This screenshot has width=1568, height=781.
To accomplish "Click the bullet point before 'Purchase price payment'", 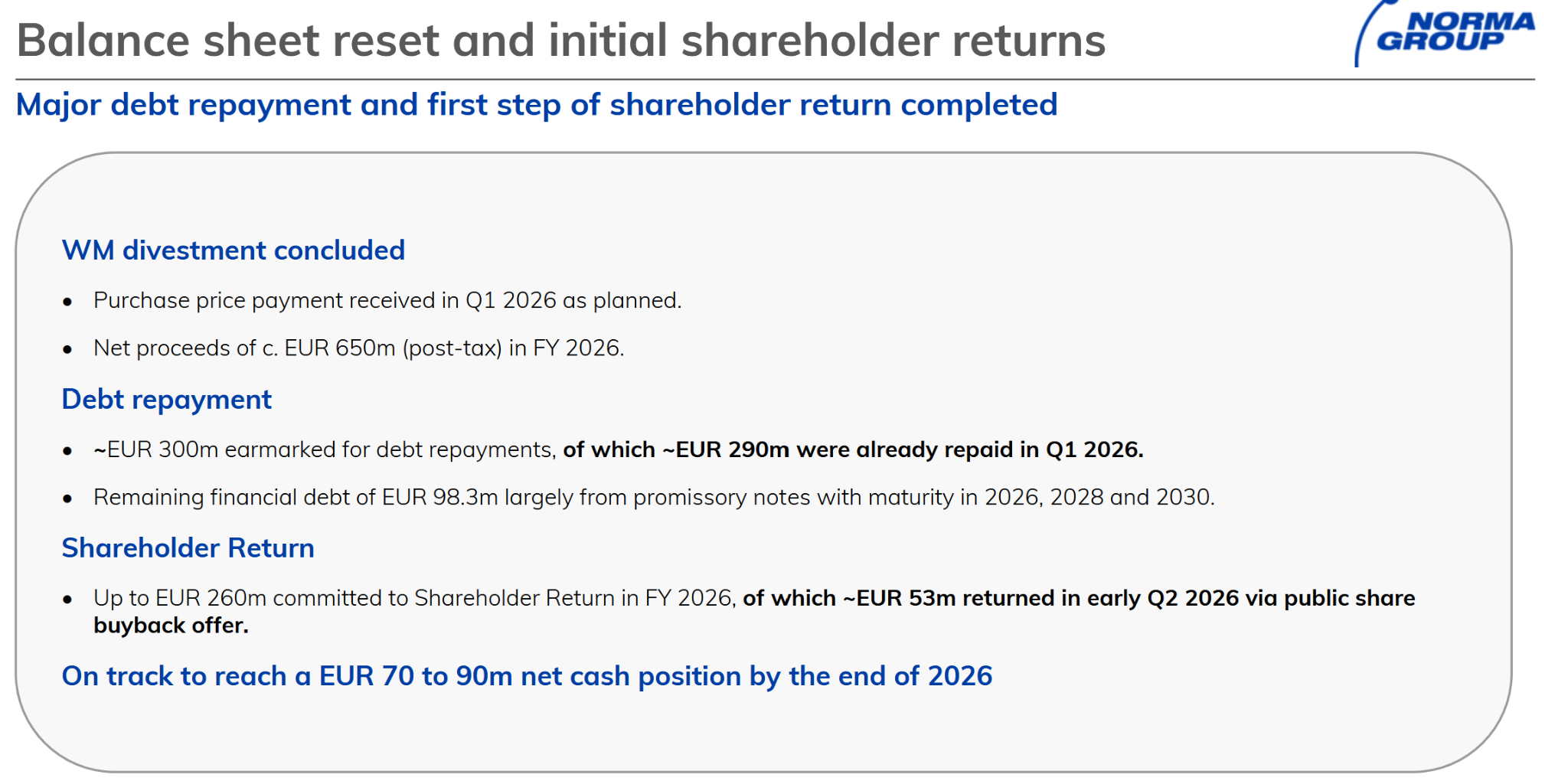I will [68, 302].
